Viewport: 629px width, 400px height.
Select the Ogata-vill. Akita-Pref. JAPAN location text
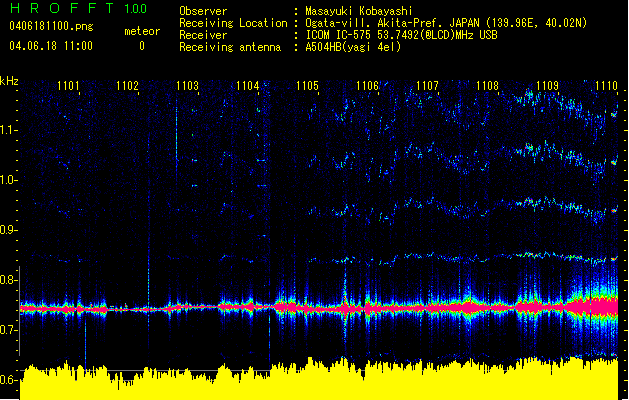pyautogui.click(x=446, y=23)
